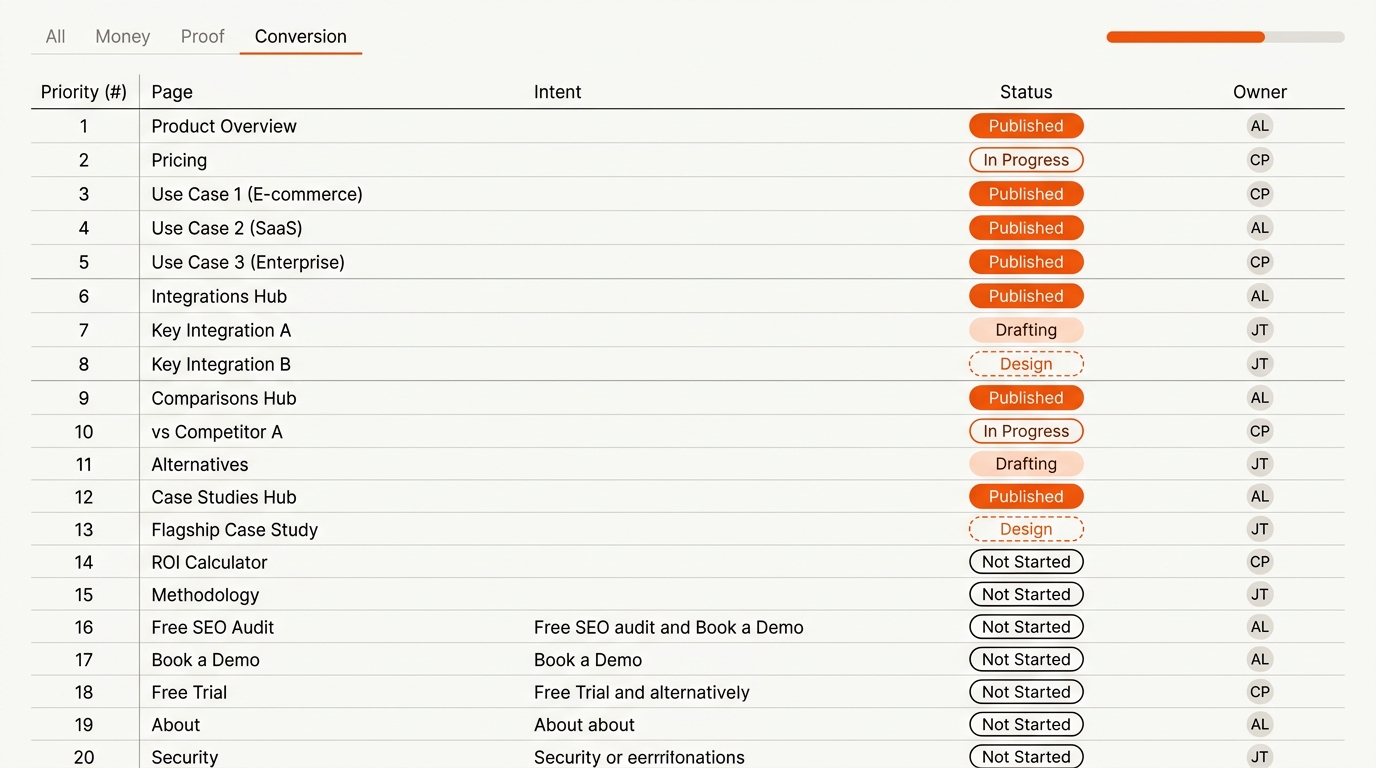Click priority number 10 cell
This screenshot has width=1376, height=768.
pyautogui.click(x=84, y=431)
